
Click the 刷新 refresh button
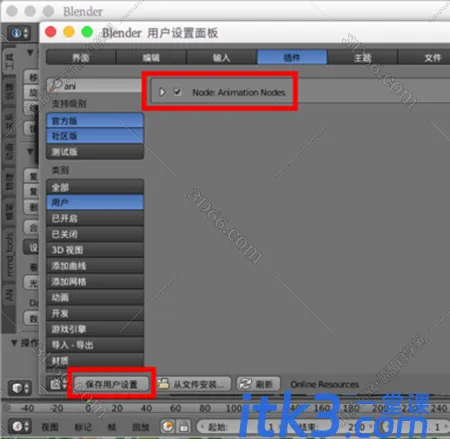pyautogui.click(x=259, y=384)
